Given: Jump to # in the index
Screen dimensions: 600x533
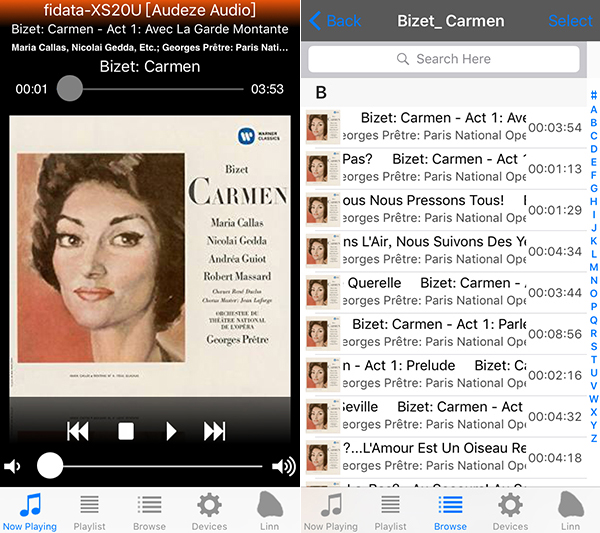Looking at the screenshot, I should (593, 95).
